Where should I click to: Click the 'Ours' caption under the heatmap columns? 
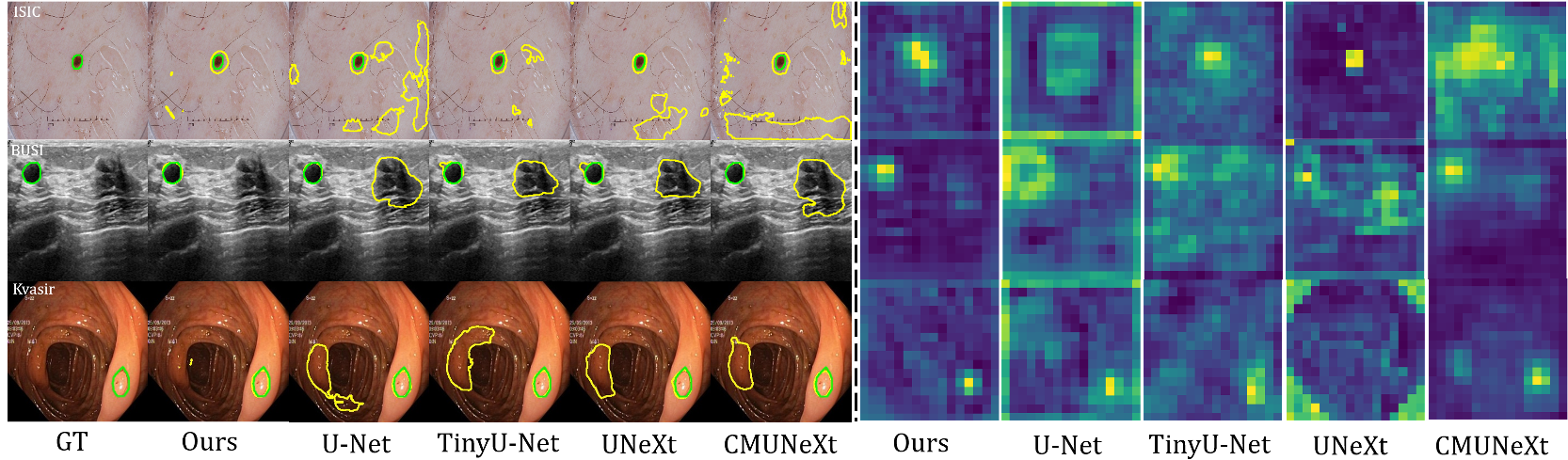(920, 443)
